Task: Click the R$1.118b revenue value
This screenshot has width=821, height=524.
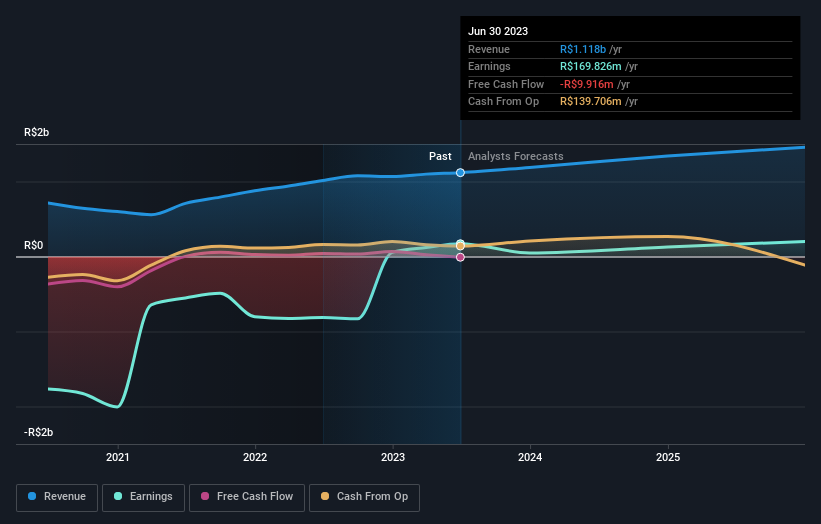Action: point(583,49)
